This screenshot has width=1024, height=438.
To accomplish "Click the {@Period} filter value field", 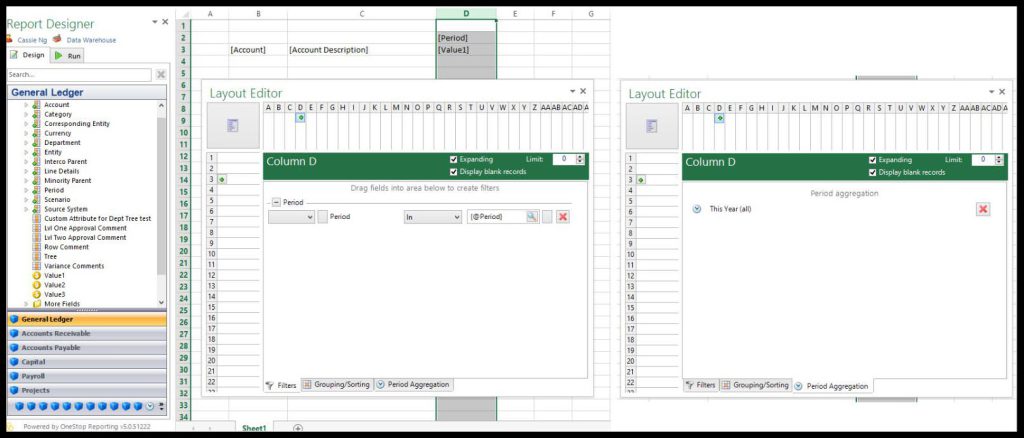I will click(495, 217).
